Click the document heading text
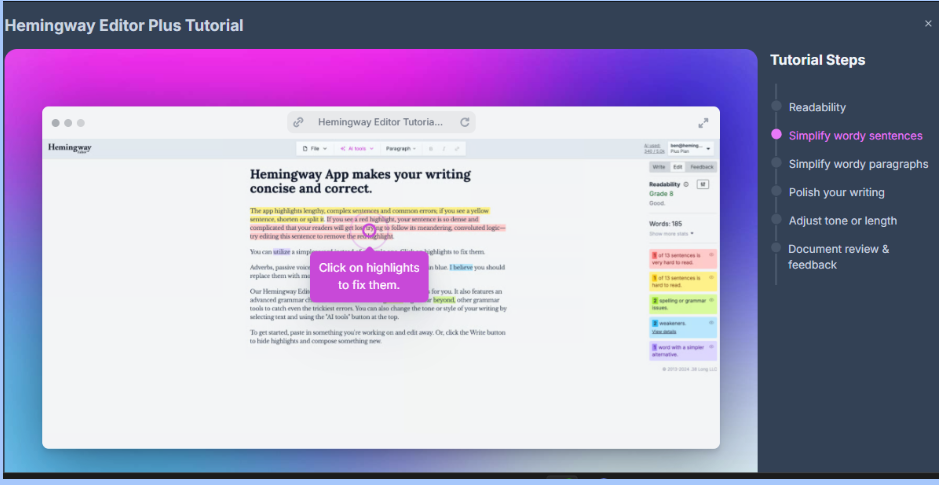939x485 pixels. coord(360,181)
